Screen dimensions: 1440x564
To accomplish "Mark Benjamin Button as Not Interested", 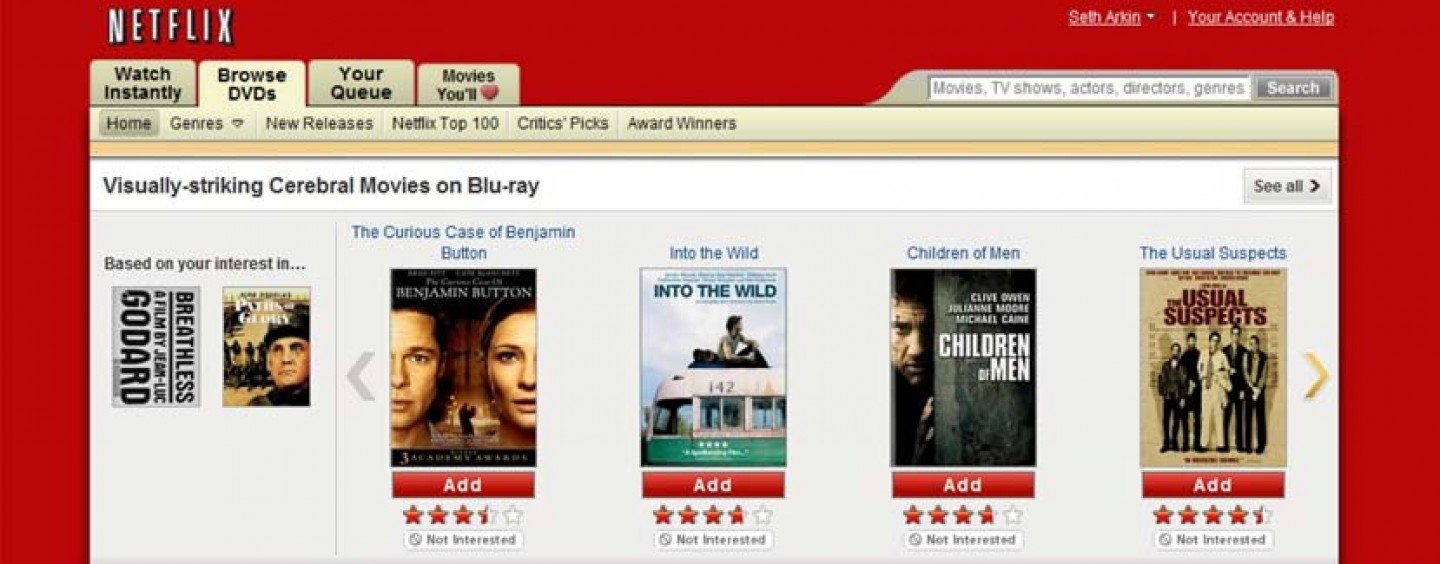I will [463, 540].
